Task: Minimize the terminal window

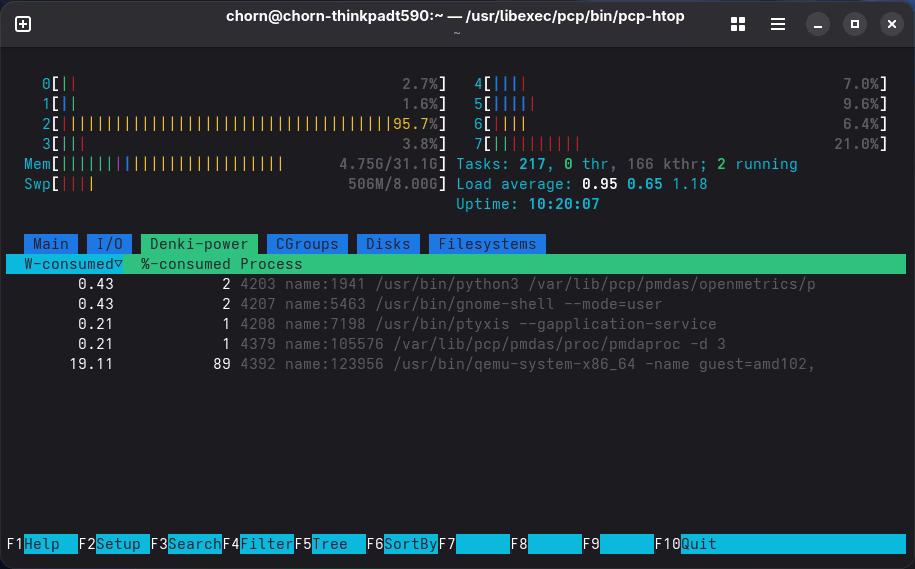Action: (x=818, y=24)
